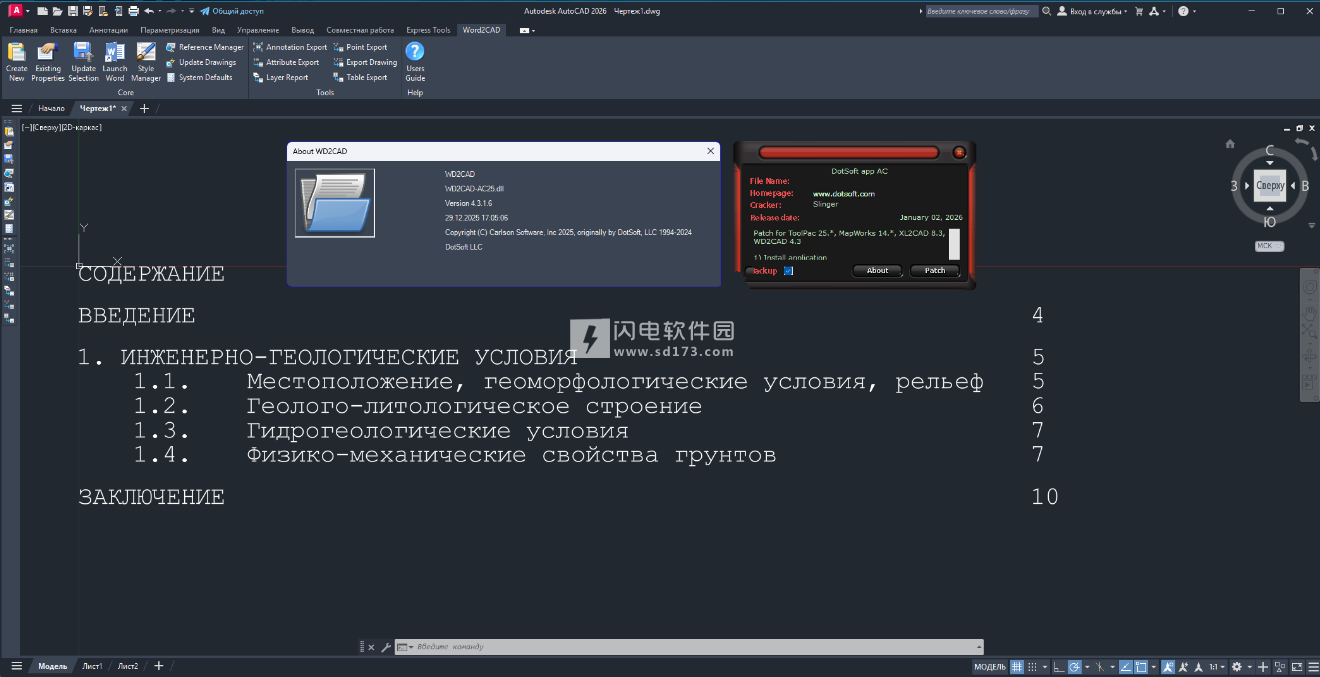Switch to the Лист1 layout tab
Viewport: 1320px width, 677px height.
[x=92, y=666]
